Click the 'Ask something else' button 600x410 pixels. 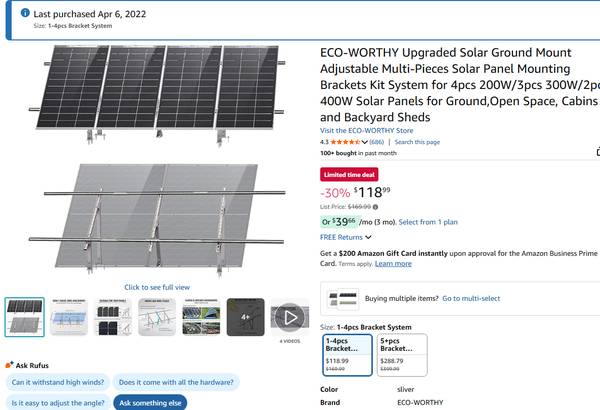click(148, 402)
